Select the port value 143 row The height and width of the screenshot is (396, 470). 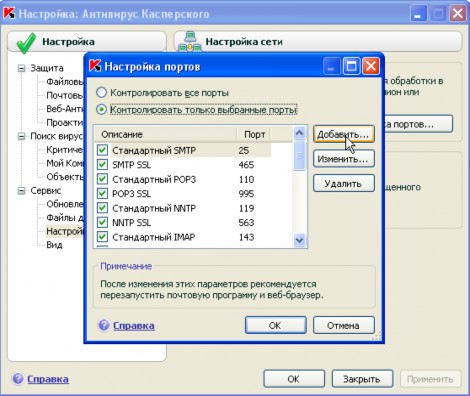tap(246, 237)
